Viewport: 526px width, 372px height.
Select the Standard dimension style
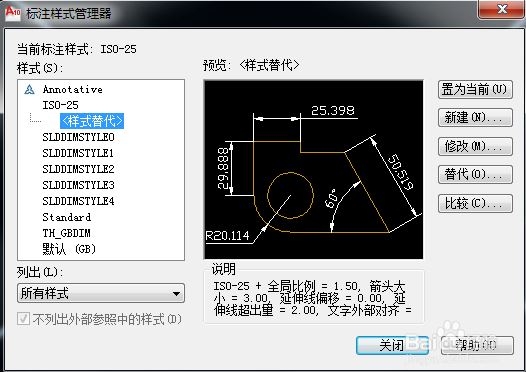click(x=67, y=217)
